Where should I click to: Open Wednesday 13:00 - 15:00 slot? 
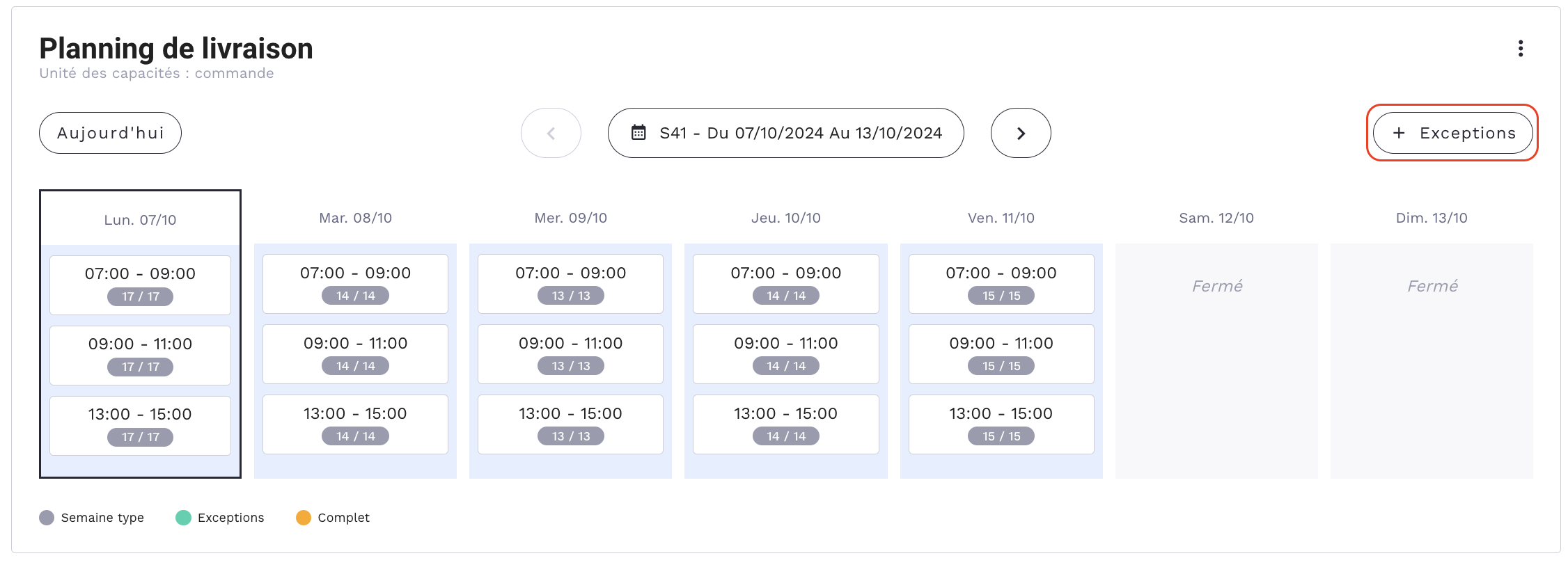coord(570,424)
